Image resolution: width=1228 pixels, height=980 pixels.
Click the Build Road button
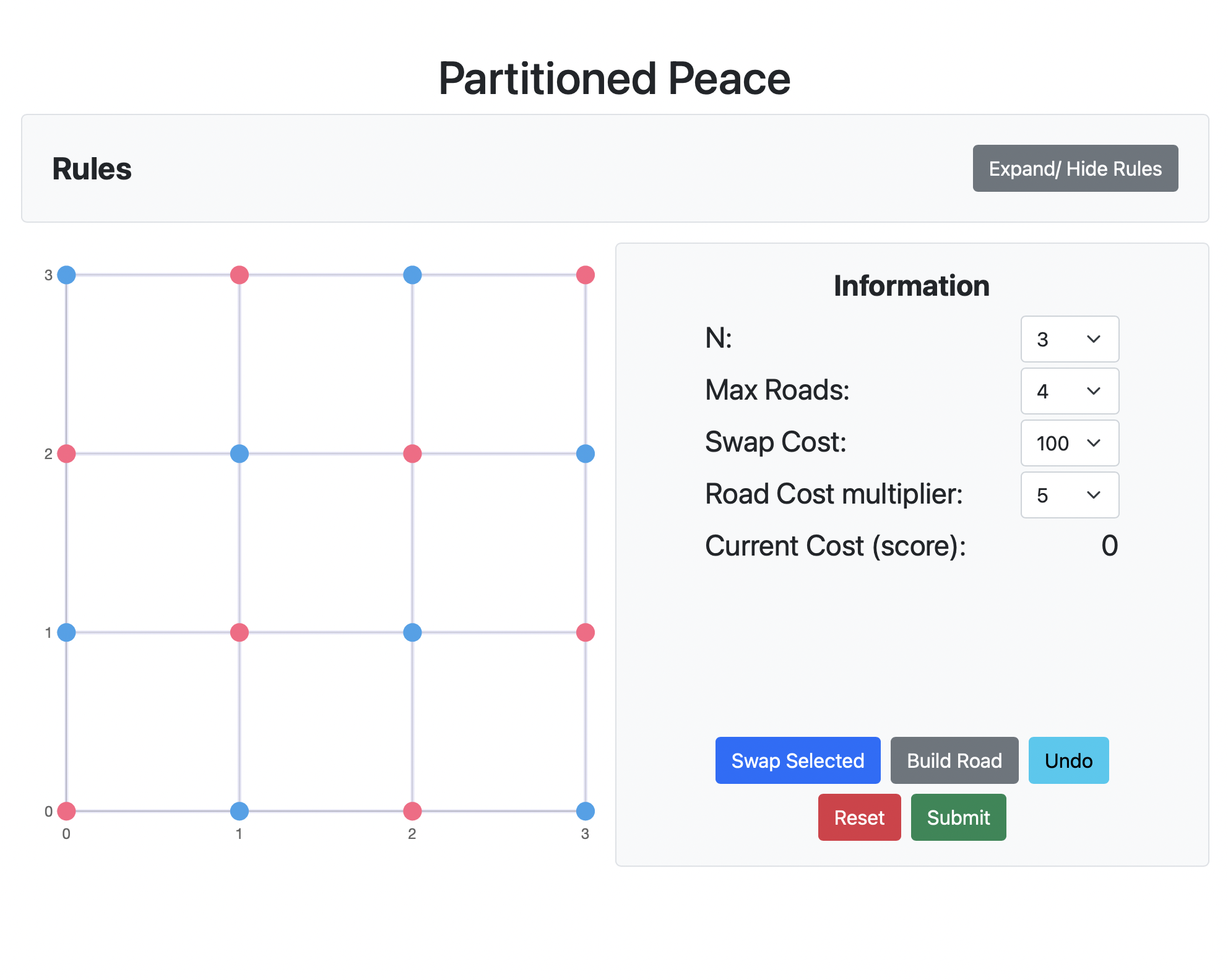click(x=954, y=760)
